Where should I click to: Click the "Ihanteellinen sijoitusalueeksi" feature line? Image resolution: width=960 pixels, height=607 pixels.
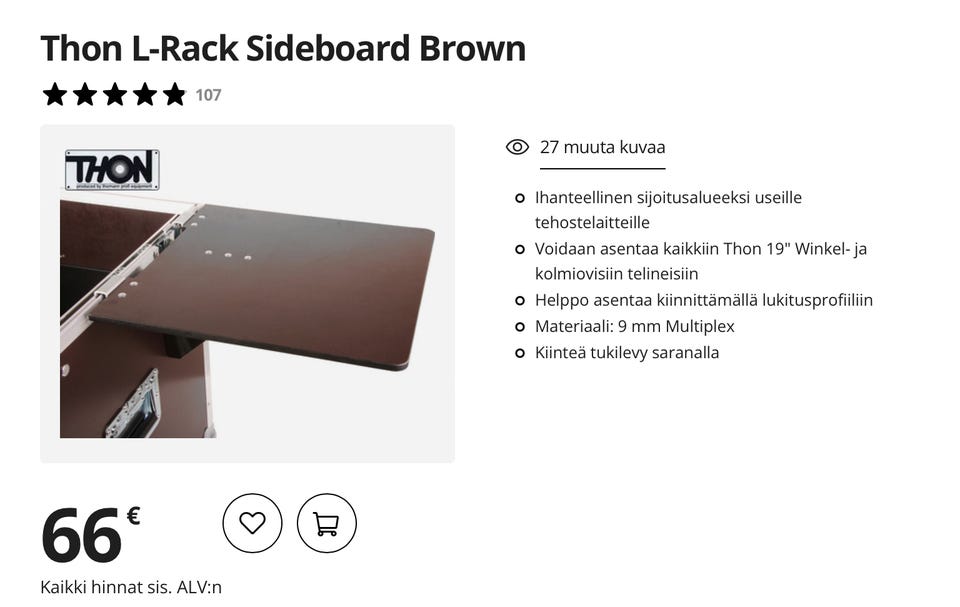668,198
